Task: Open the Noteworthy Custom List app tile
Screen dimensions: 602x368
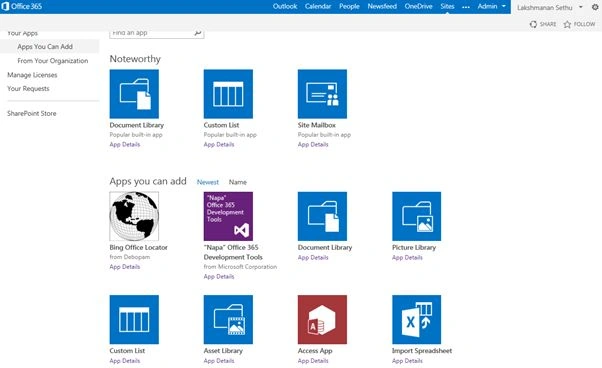Action: [228, 94]
